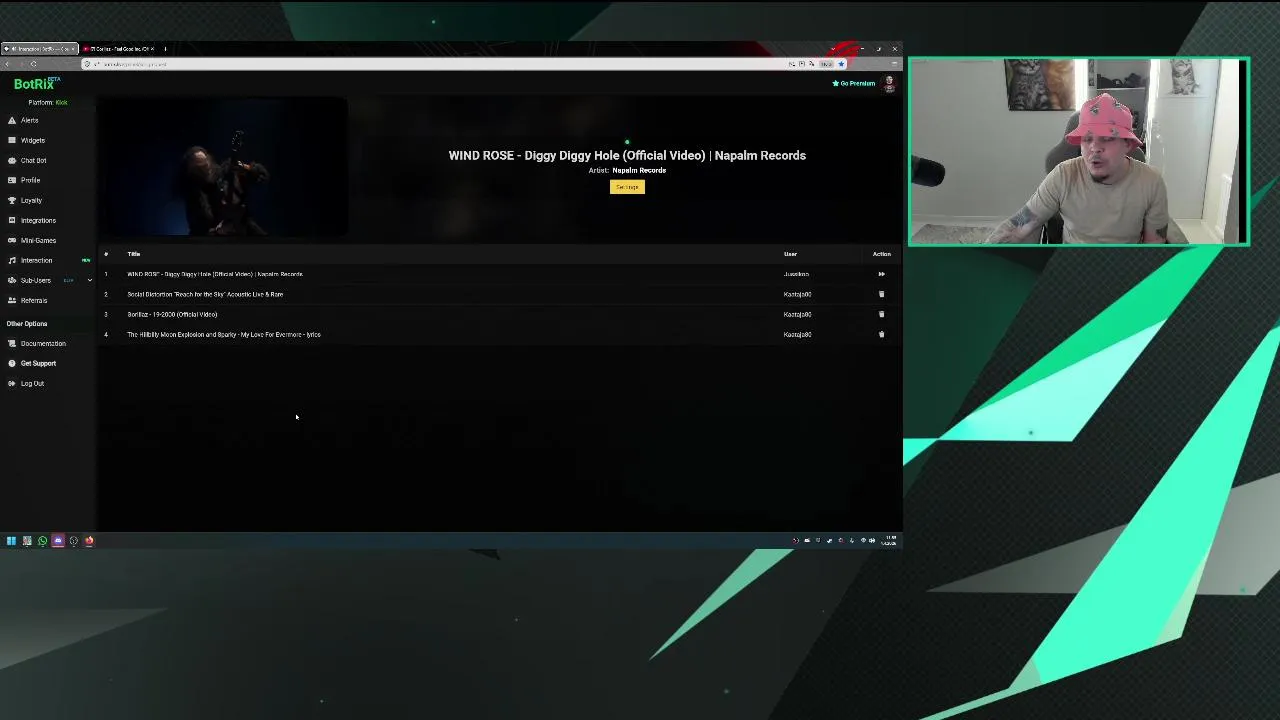
Task: Click the browser reload icon
Action: (x=33, y=64)
